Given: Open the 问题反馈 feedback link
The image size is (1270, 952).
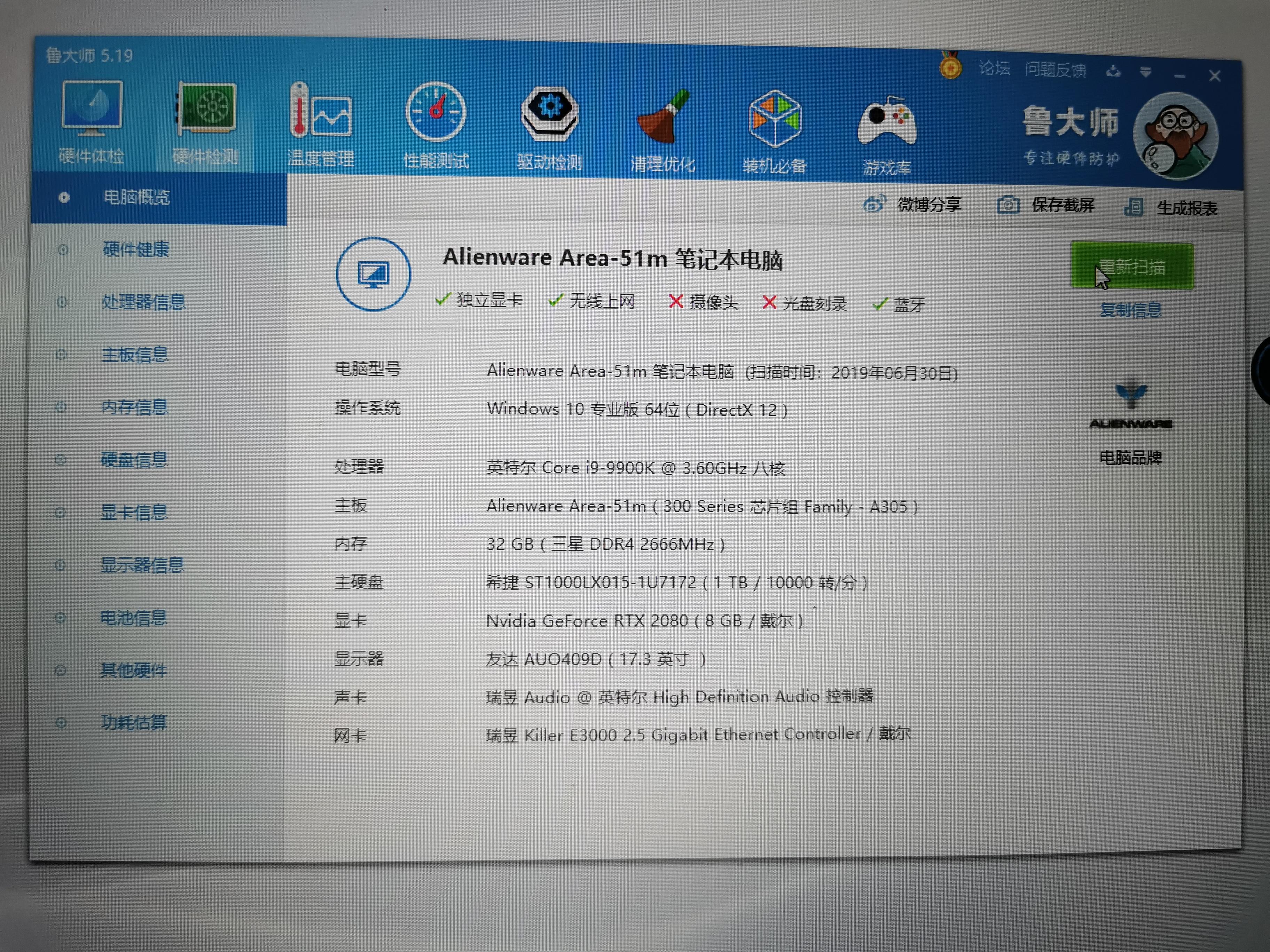Looking at the screenshot, I should click(1055, 70).
